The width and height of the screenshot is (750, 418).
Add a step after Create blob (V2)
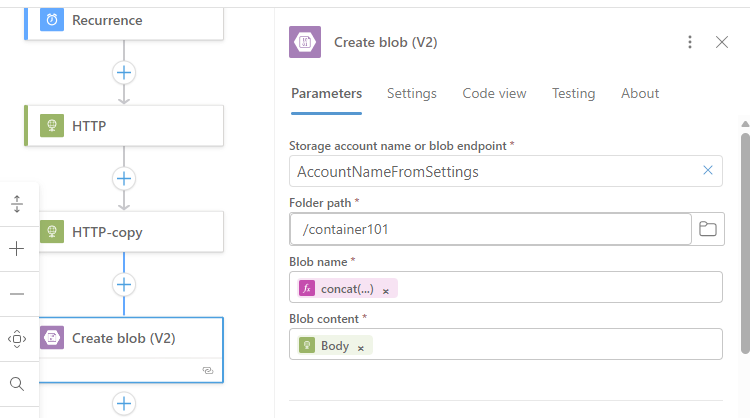coord(124,404)
